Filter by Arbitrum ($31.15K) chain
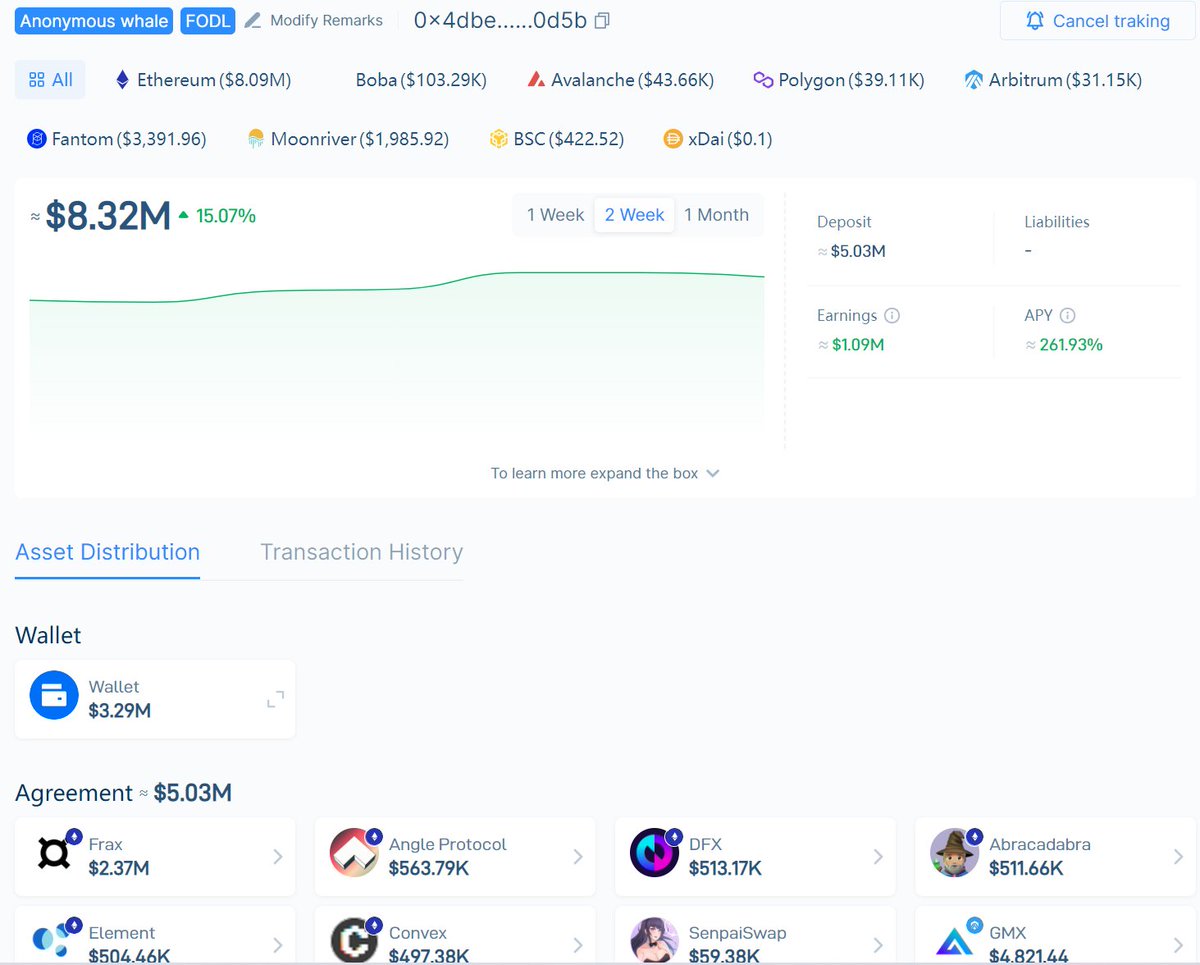This screenshot has height=965, width=1200. pos(1053,80)
